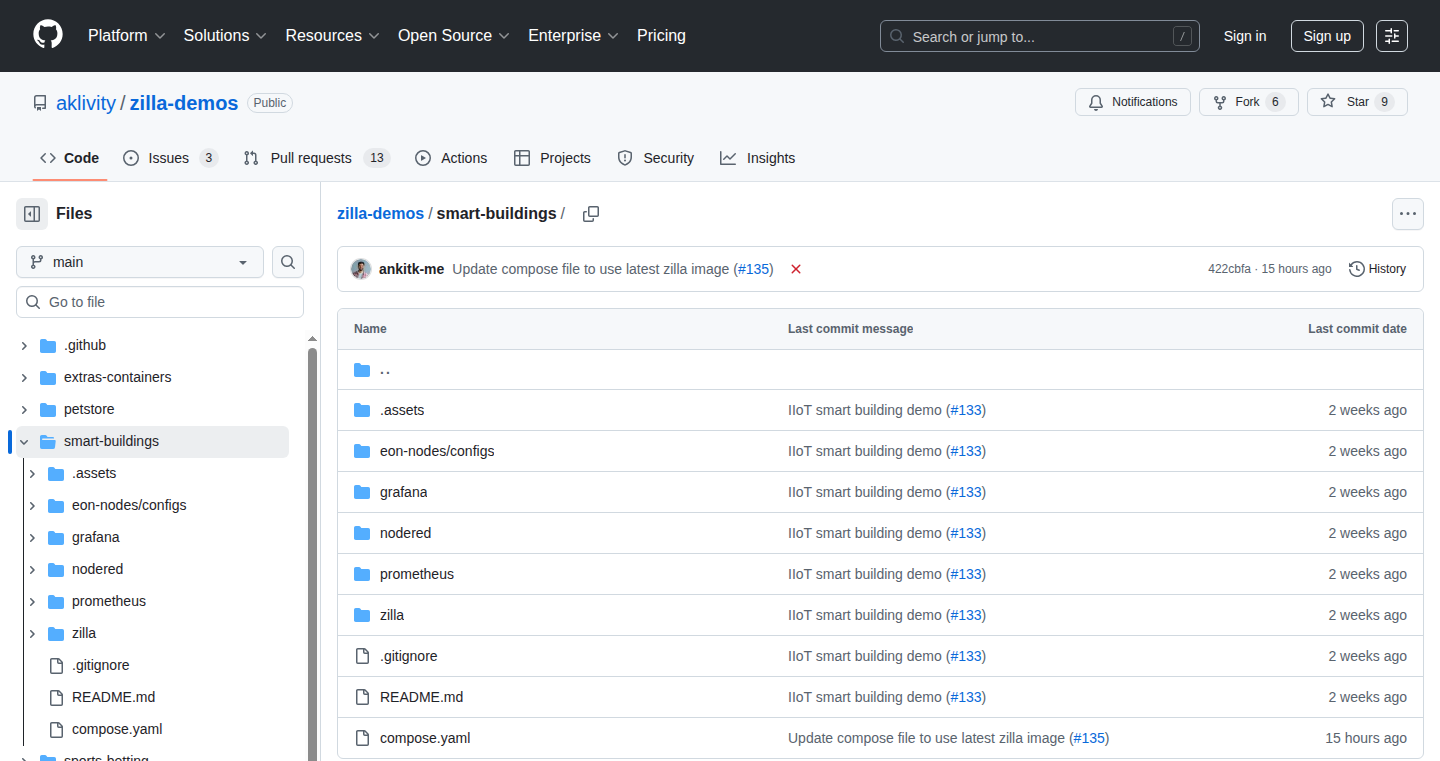Collapse the Files tree side panel icon
The image size is (1440, 761).
32,213
